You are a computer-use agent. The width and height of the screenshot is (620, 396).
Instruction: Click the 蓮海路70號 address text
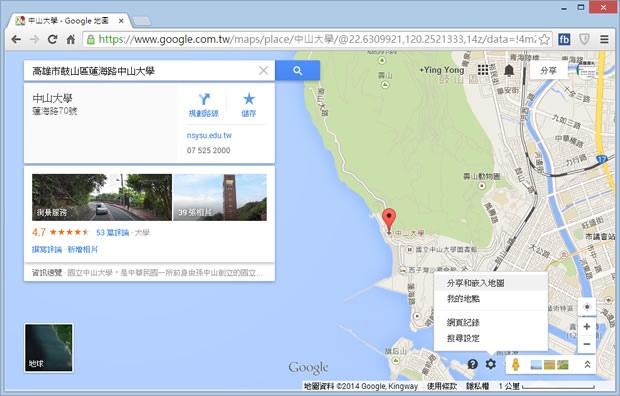pos(55,111)
